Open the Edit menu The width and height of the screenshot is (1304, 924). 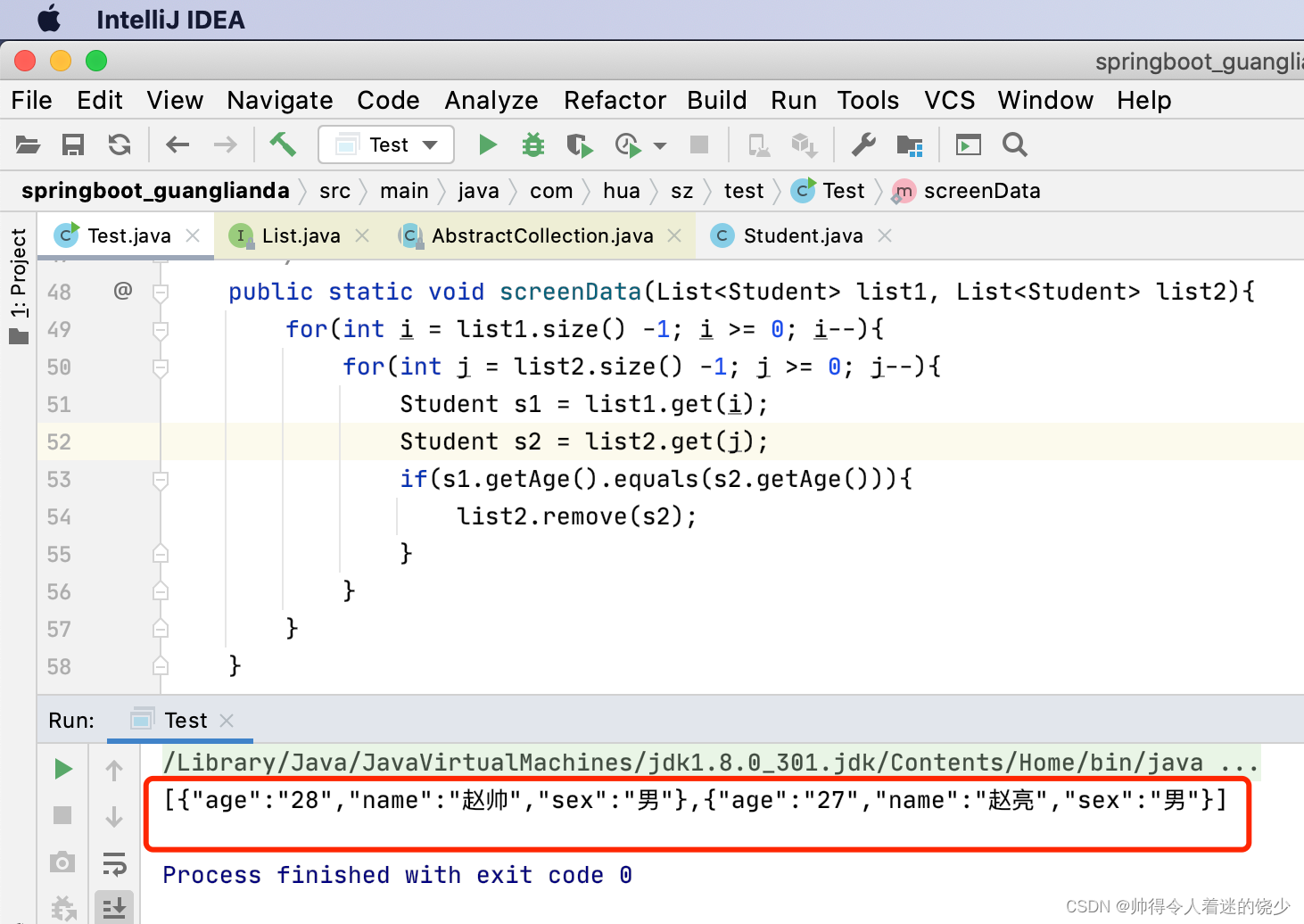tap(100, 100)
